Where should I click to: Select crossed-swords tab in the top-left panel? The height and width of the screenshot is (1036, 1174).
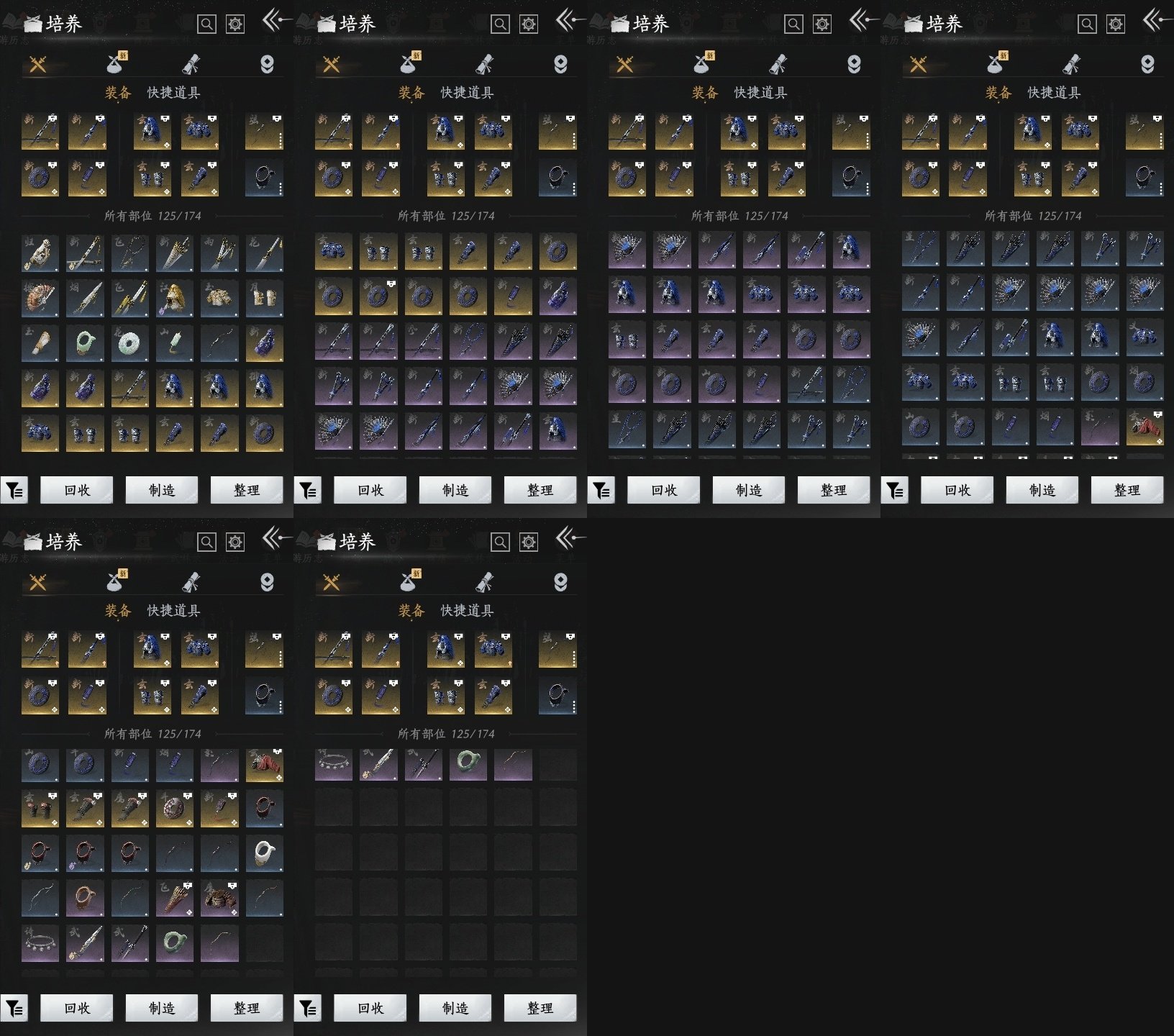[38, 65]
